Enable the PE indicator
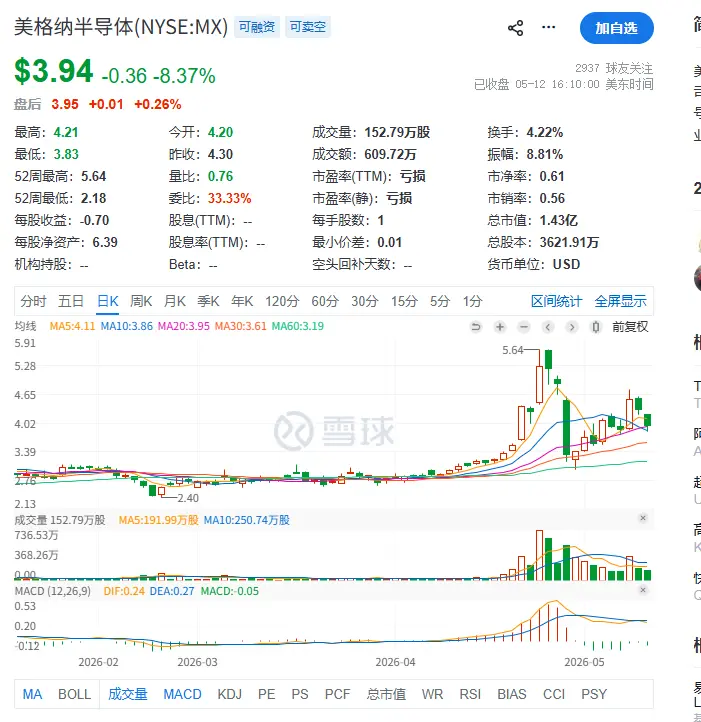701x722 pixels. point(266,694)
